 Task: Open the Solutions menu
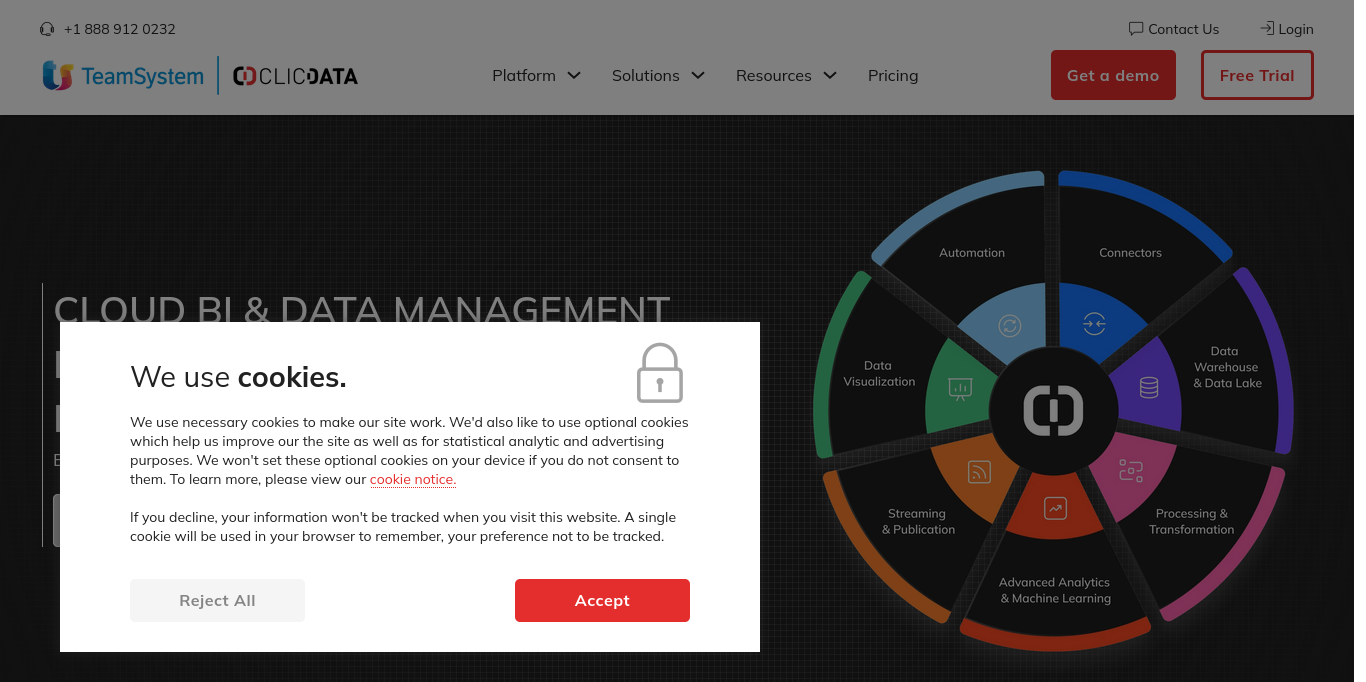click(x=646, y=76)
